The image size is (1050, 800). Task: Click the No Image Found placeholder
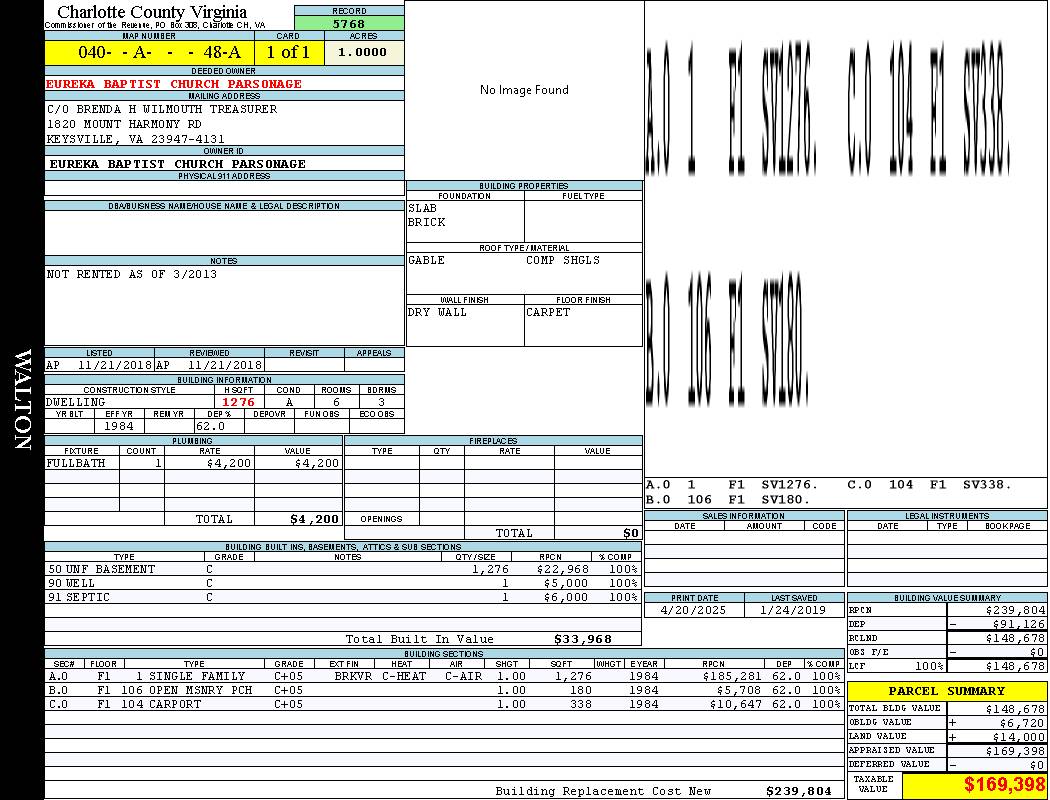pyautogui.click(x=524, y=90)
